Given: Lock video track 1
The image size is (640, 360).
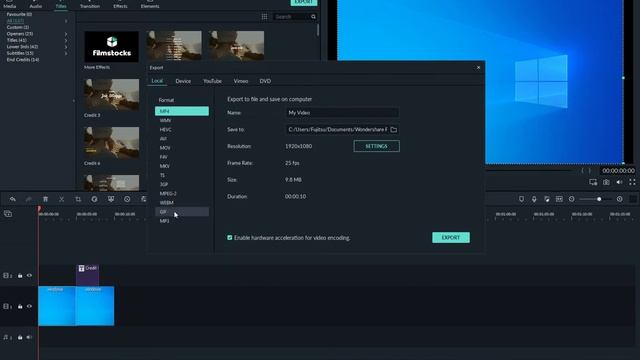Looking at the screenshot, I should pyautogui.click(x=20, y=306).
